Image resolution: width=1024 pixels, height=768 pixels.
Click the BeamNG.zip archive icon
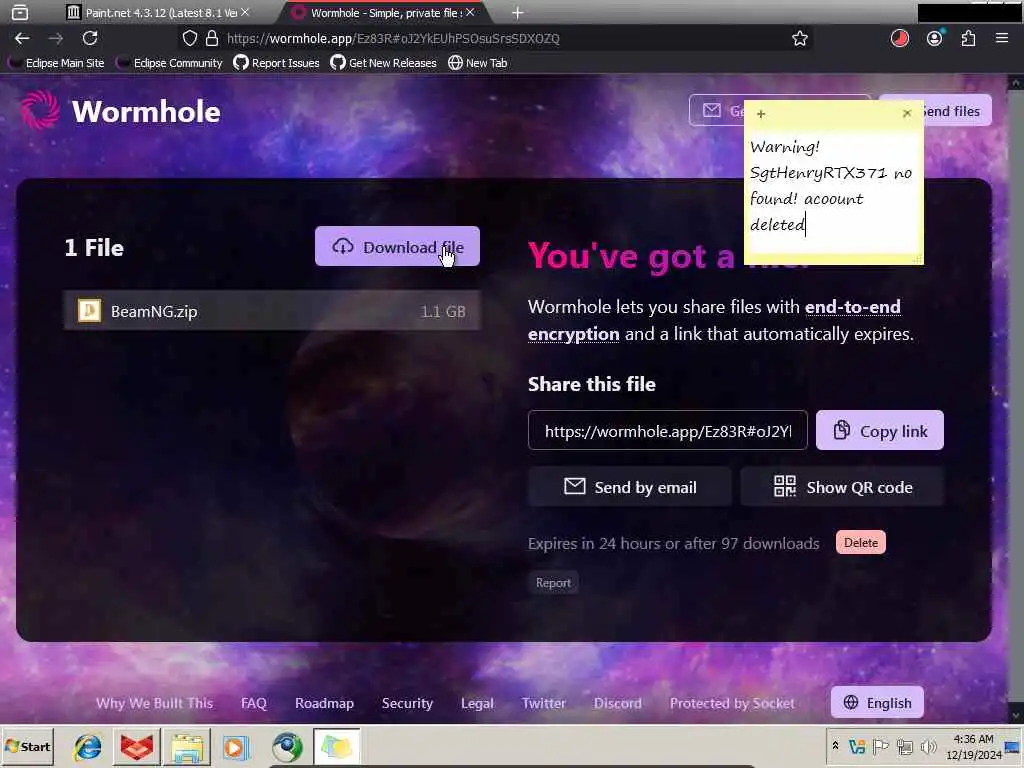tap(89, 311)
